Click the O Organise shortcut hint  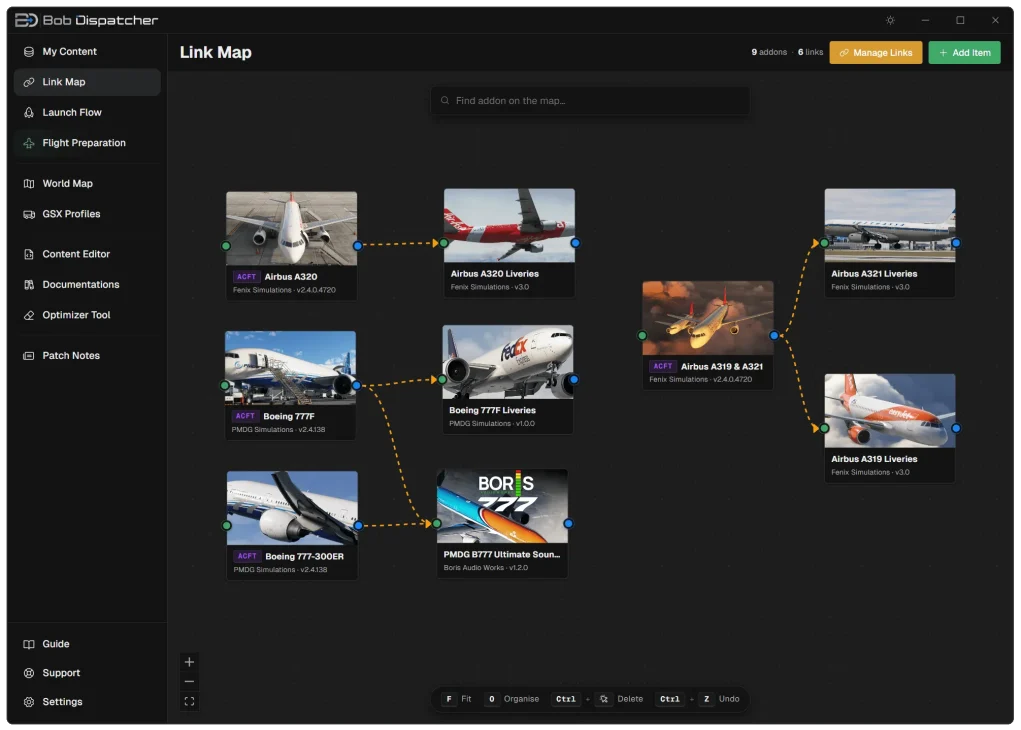[x=512, y=699]
